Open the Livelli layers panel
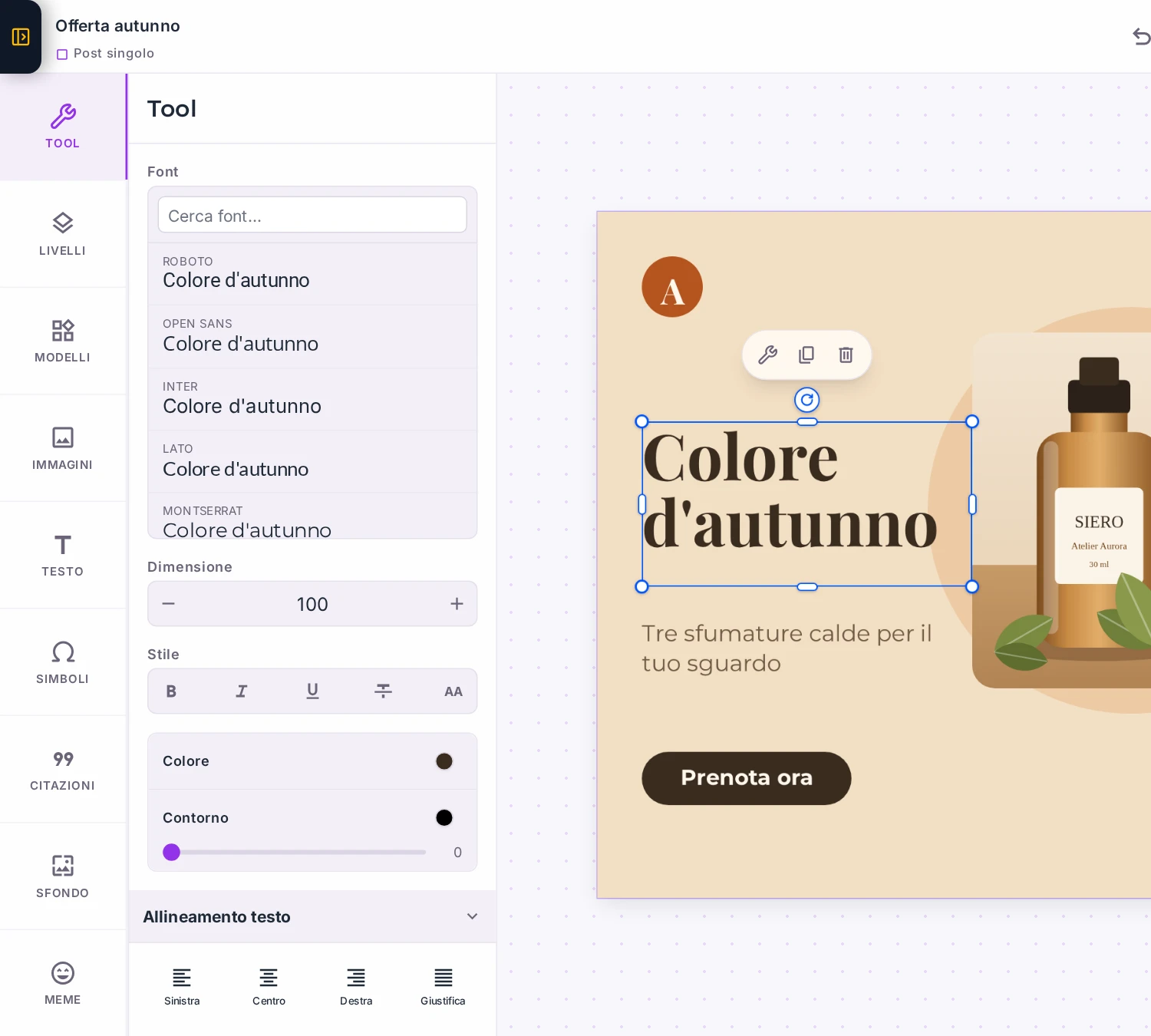This screenshot has width=1151, height=1036. 63,234
